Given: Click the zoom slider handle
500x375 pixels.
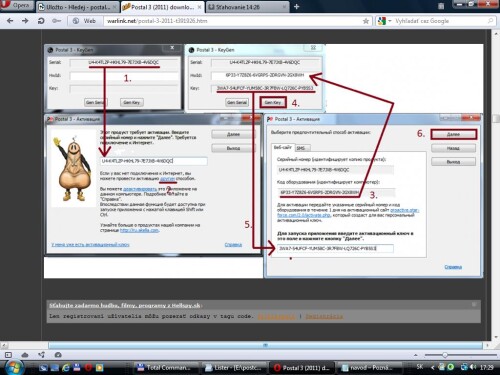Looking at the screenshot, I should click(x=445, y=355).
